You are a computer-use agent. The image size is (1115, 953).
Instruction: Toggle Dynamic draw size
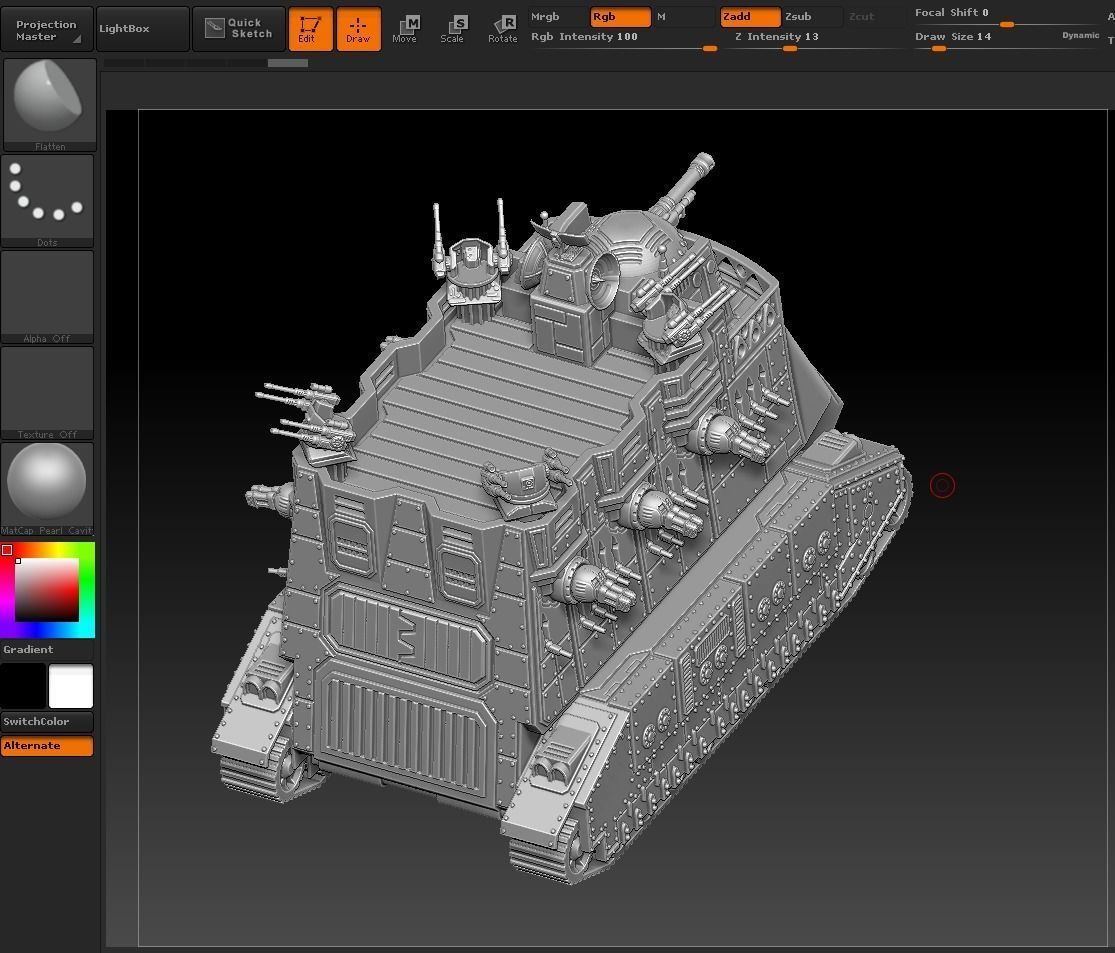click(1080, 36)
